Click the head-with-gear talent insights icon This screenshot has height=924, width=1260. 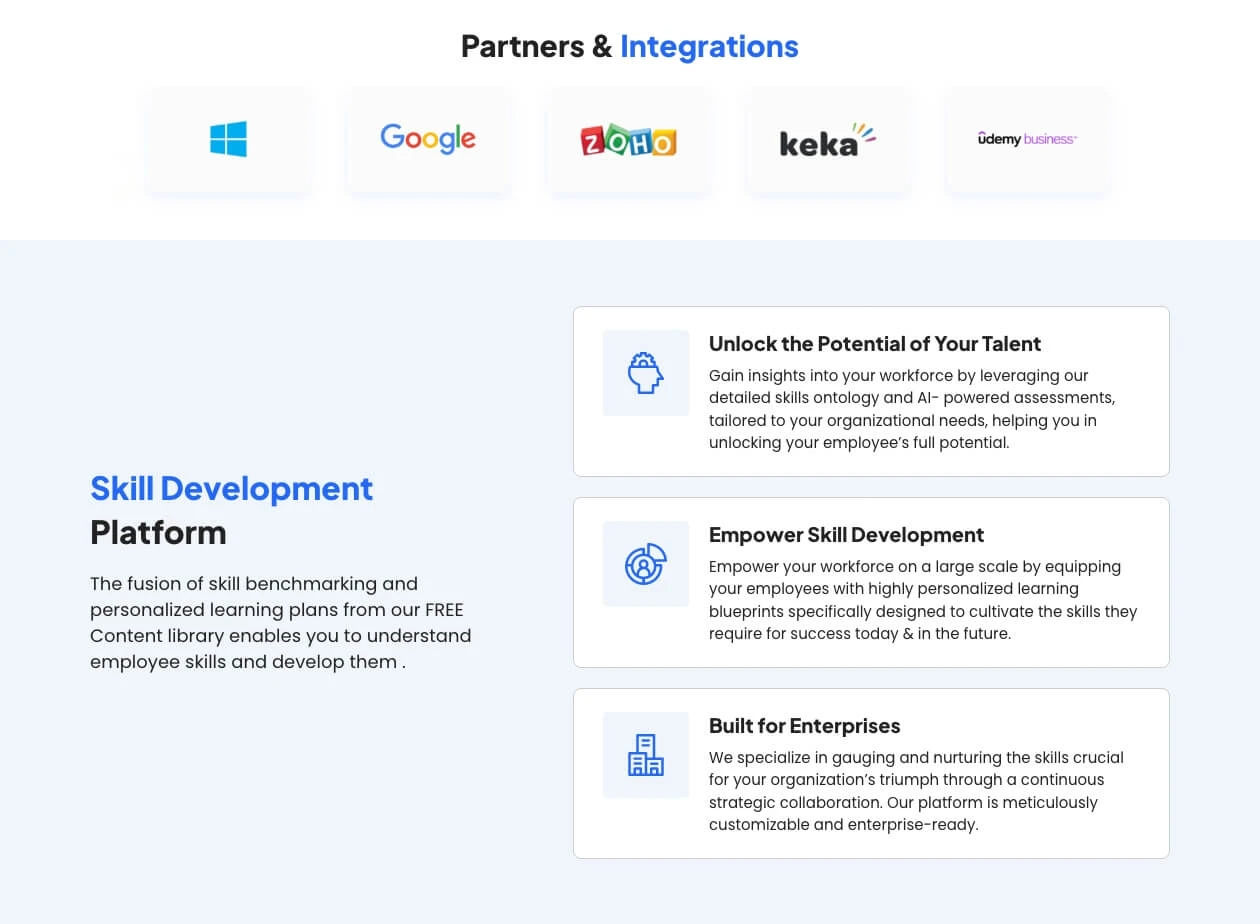point(645,372)
